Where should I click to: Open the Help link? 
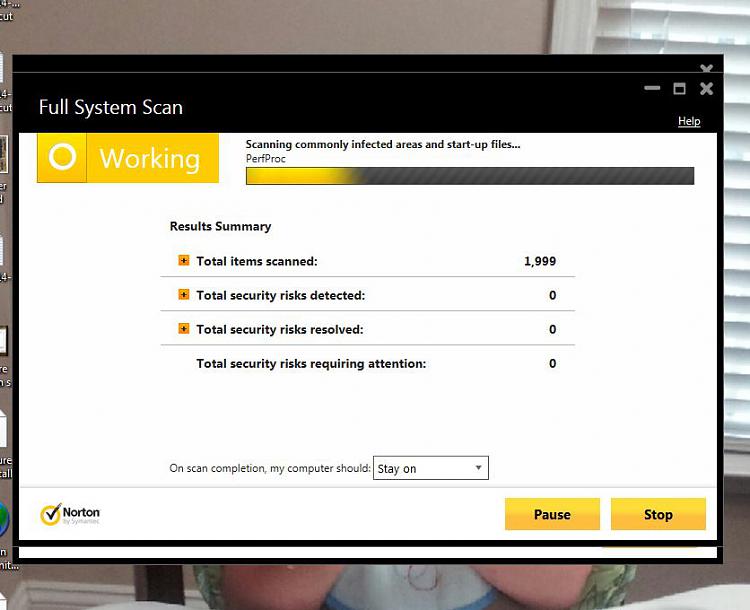tap(689, 121)
